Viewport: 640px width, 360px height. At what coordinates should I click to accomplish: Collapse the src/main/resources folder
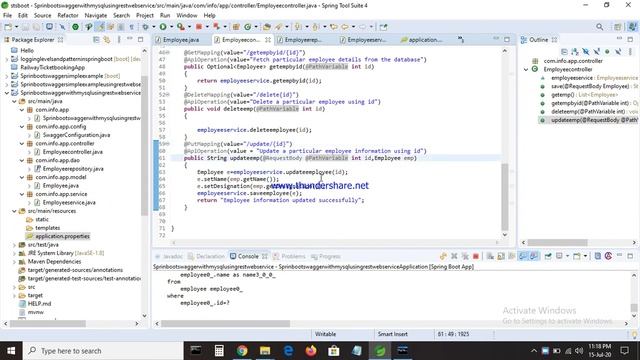pyautogui.click(x=14, y=211)
